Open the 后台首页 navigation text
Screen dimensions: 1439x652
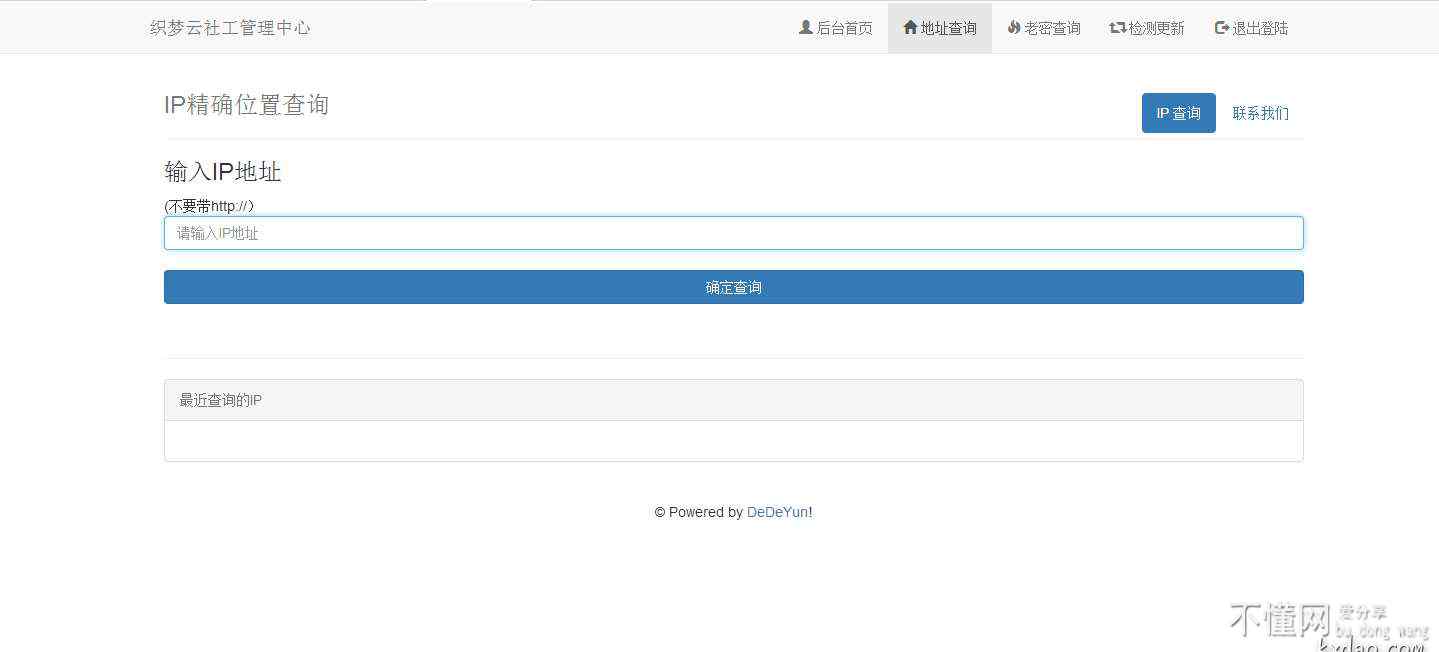click(x=845, y=28)
